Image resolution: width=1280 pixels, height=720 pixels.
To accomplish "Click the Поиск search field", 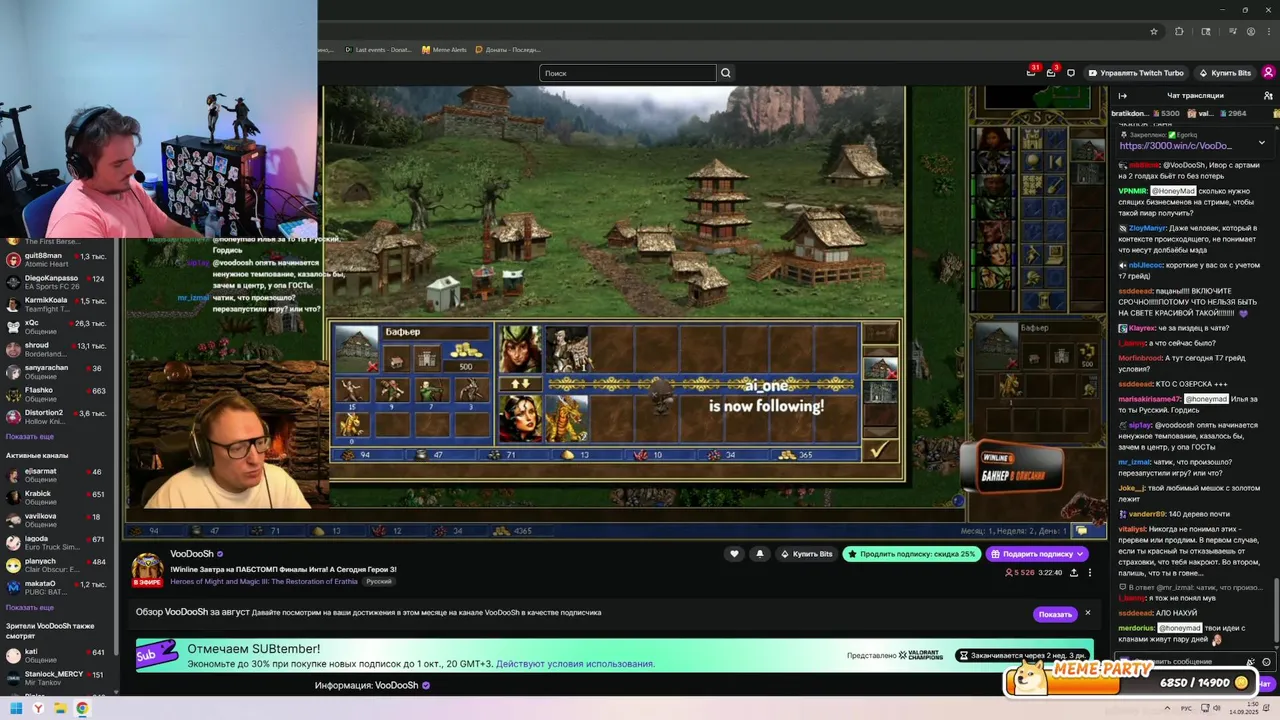I will coord(628,73).
